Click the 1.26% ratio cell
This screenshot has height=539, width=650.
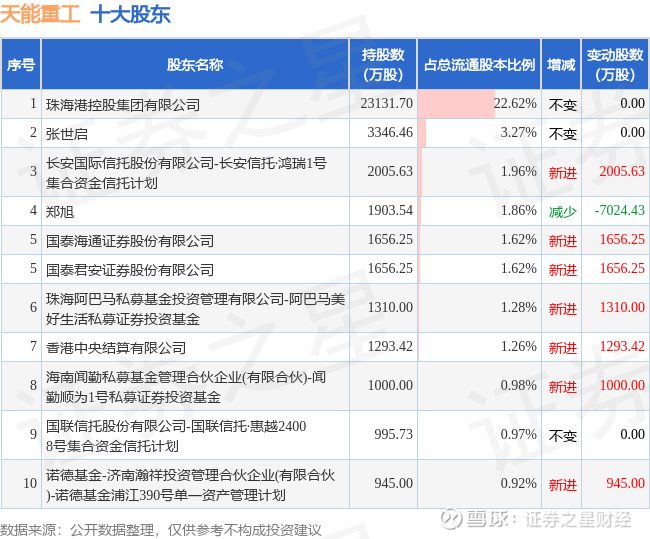point(479,347)
